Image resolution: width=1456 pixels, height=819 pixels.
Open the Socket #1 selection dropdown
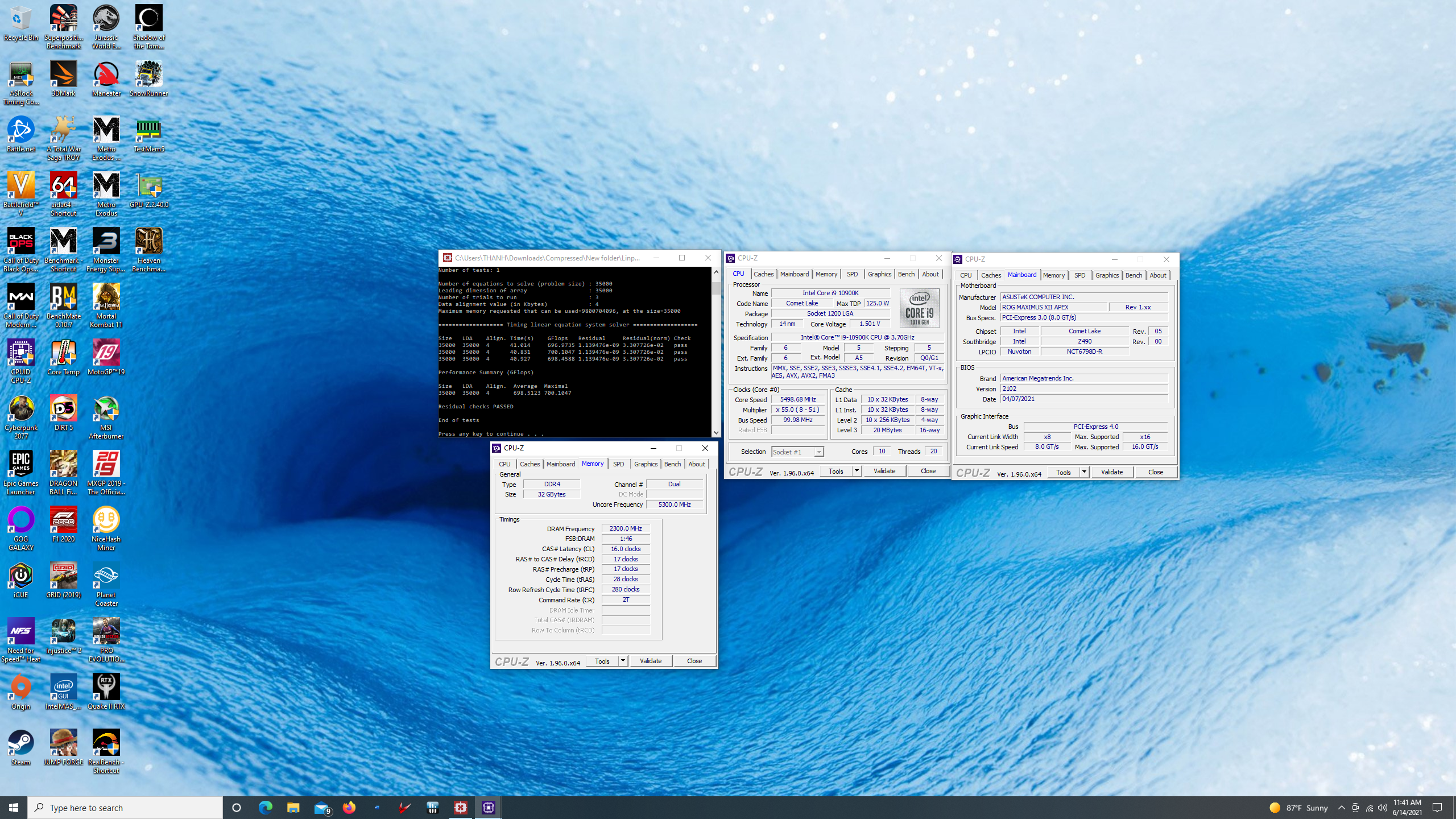(x=797, y=452)
